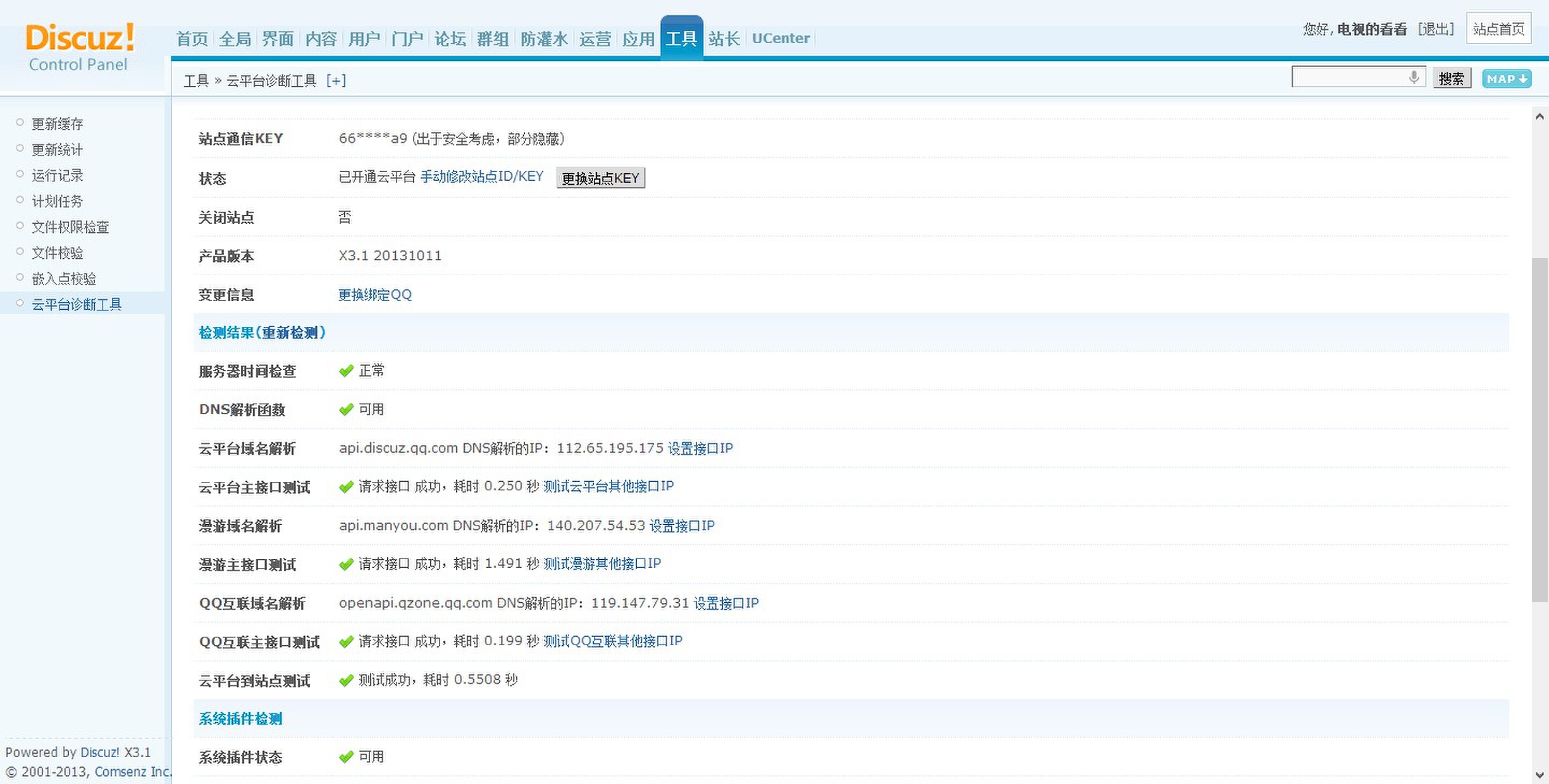Open the 工具 tab
Screen dimensions: 1549x784
681,39
